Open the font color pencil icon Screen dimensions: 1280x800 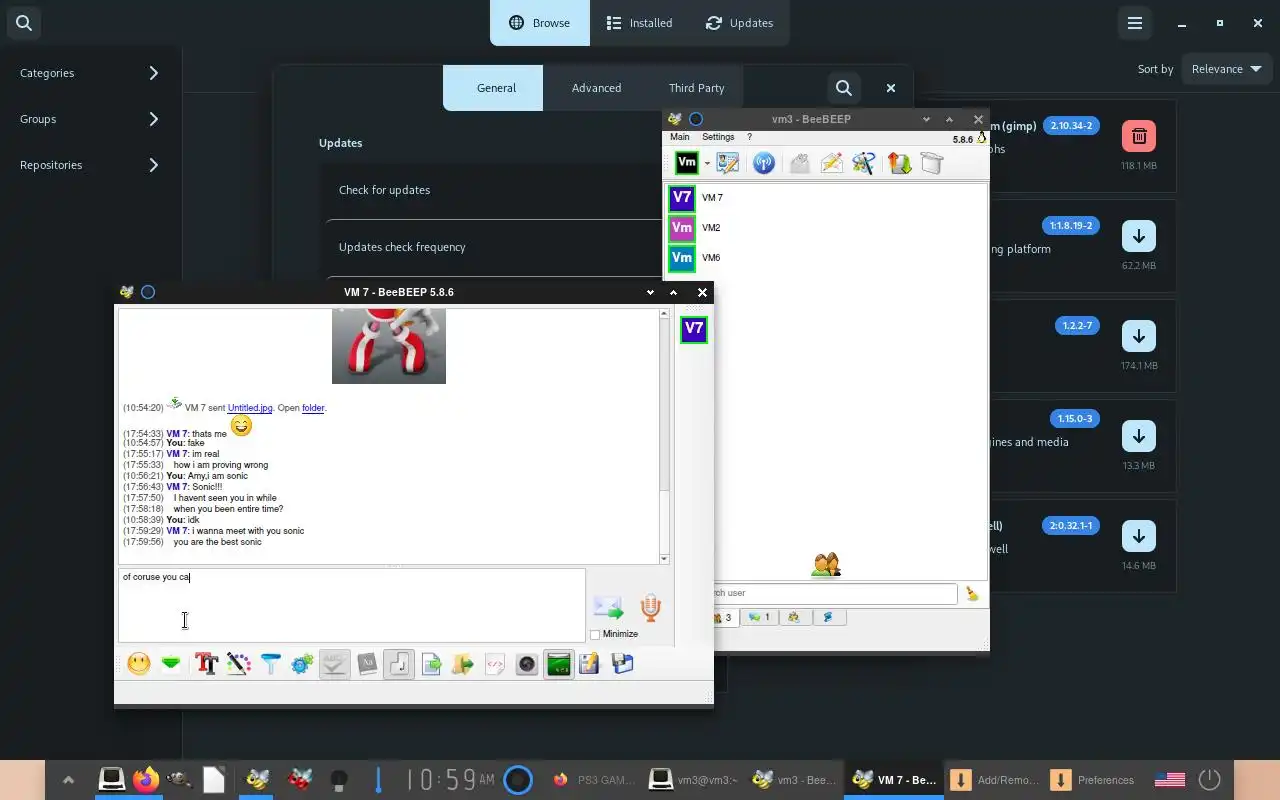coord(239,664)
